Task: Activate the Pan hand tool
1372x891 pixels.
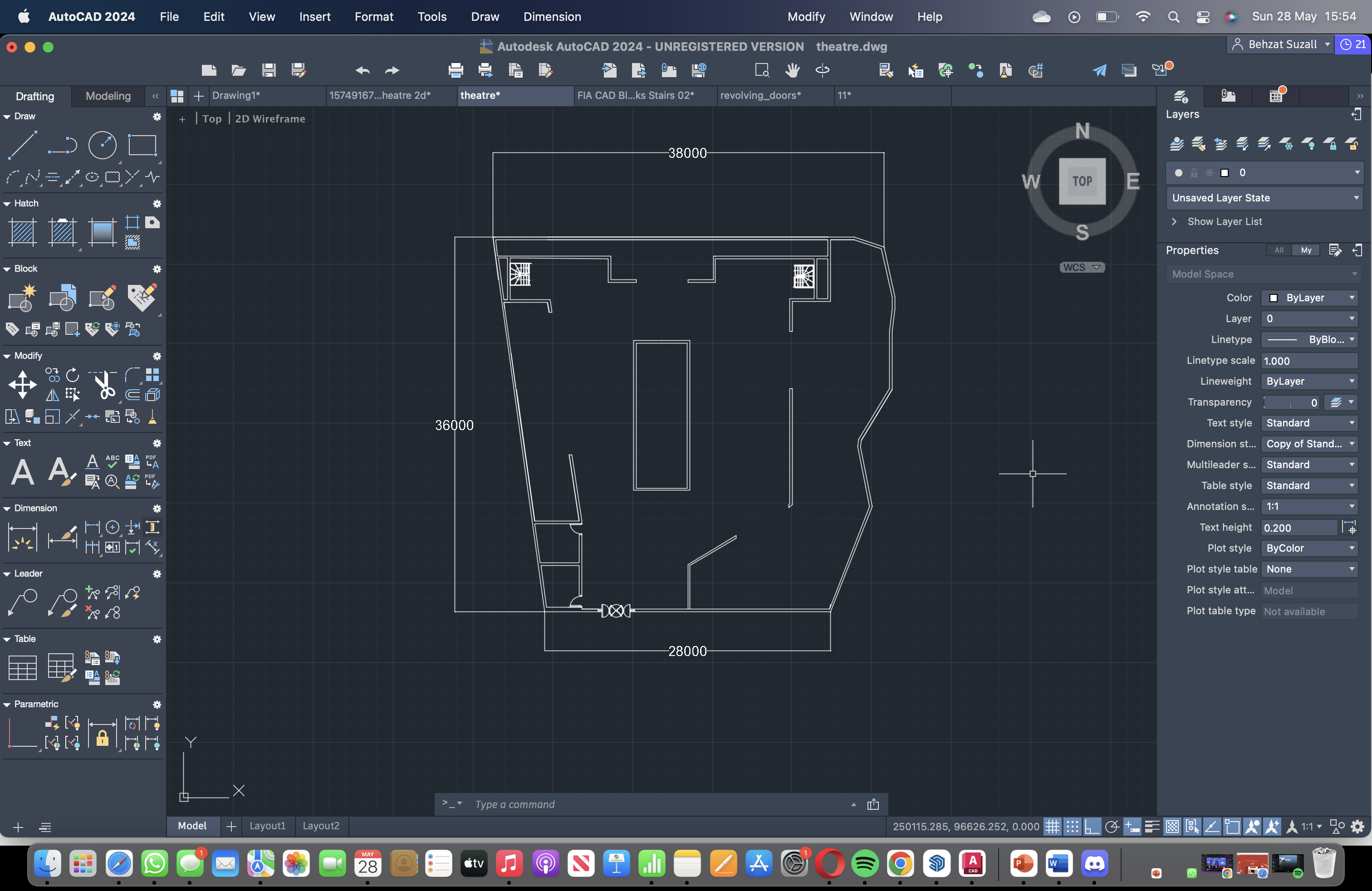Action: point(792,70)
